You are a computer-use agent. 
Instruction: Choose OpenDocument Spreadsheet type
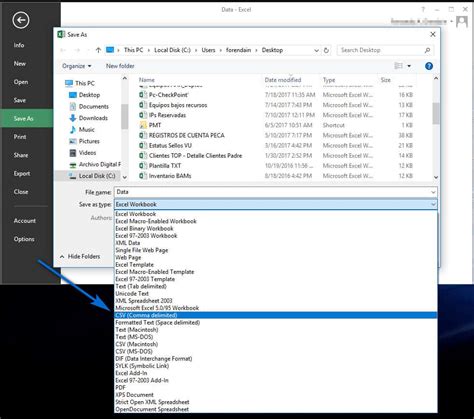click(275, 409)
